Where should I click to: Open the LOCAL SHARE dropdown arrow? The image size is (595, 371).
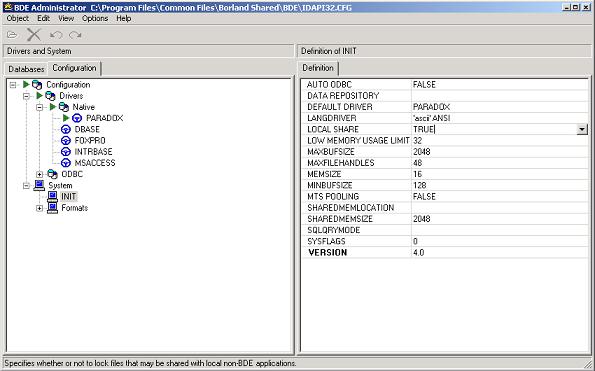tap(582, 129)
